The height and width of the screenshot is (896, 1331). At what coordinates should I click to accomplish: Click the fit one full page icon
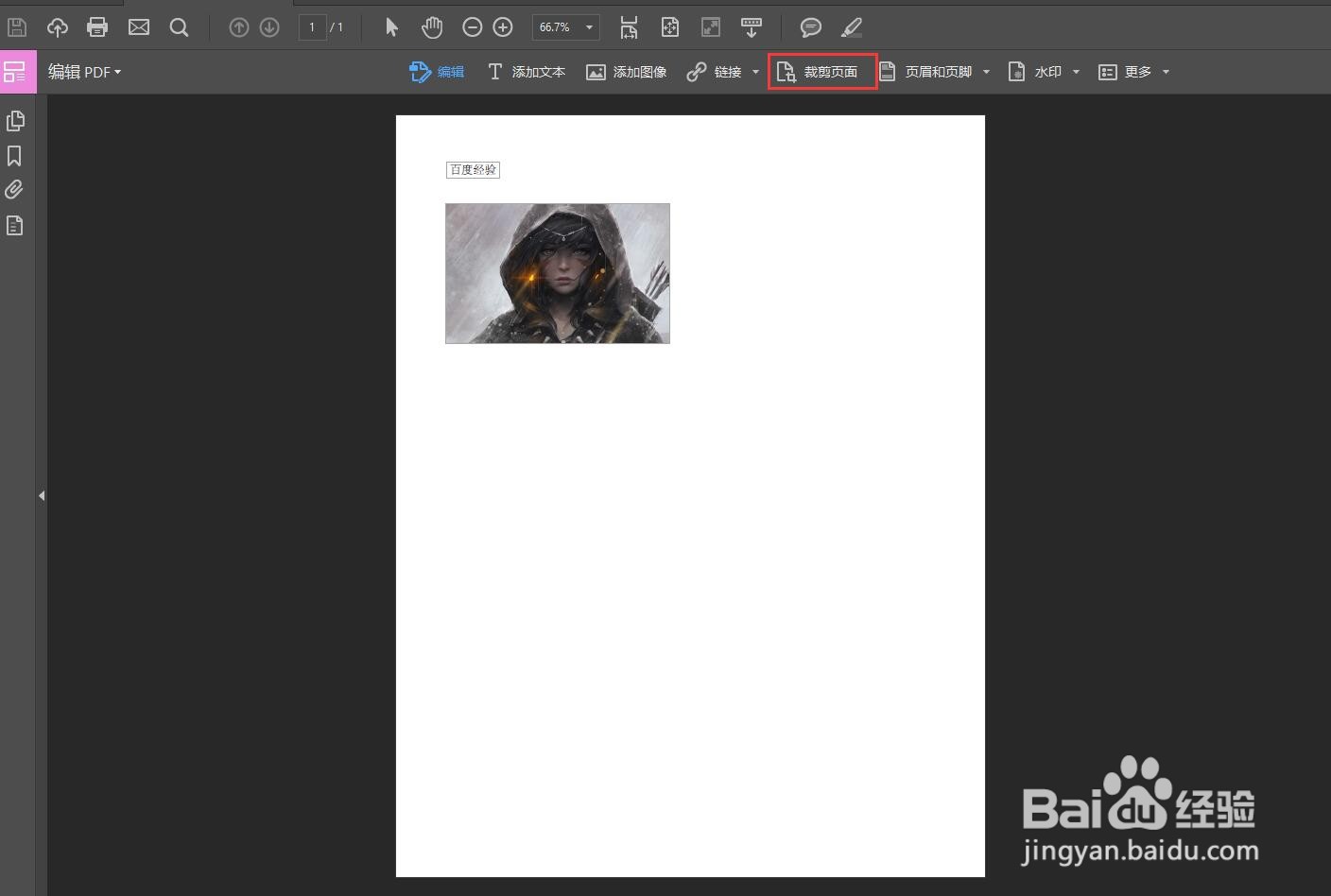670,27
